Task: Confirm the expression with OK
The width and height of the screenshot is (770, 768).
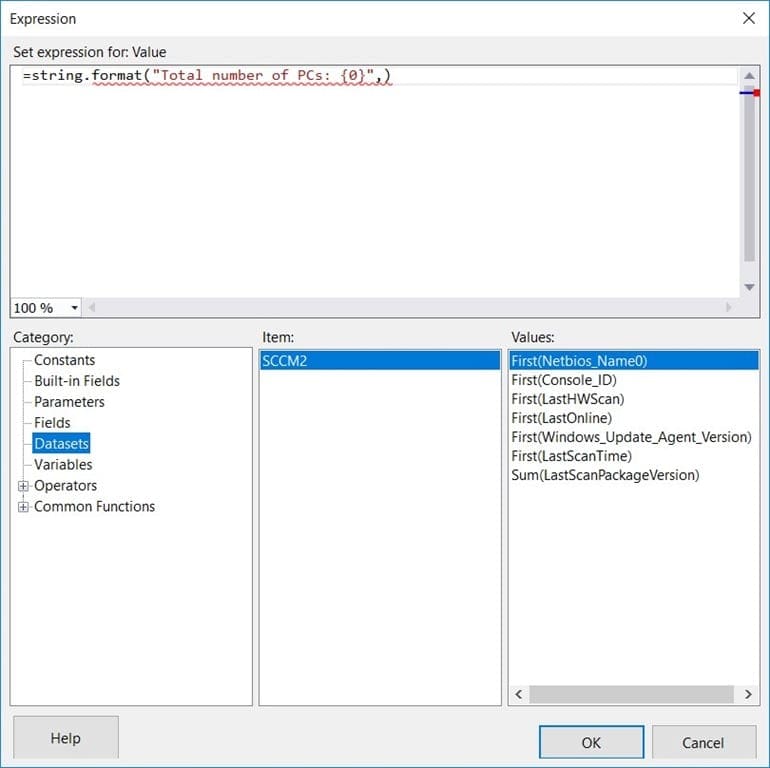Action: [591, 742]
